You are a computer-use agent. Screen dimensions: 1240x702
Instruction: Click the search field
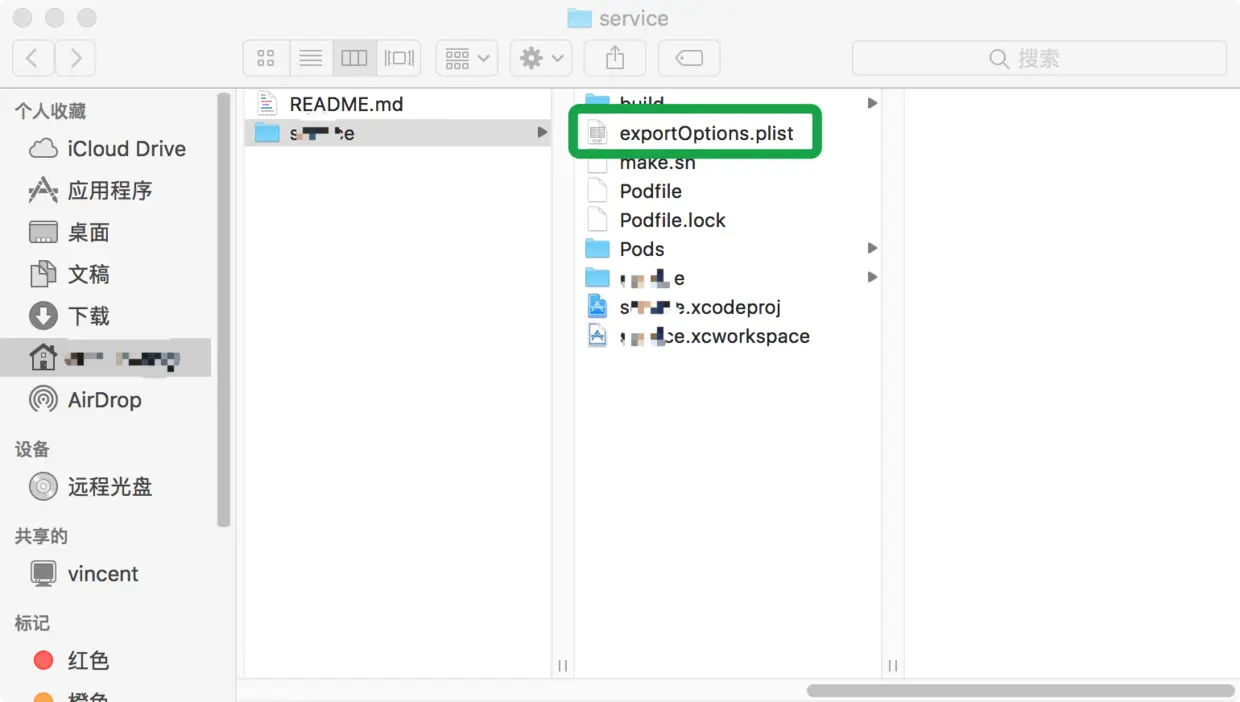tap(1039, 58)
